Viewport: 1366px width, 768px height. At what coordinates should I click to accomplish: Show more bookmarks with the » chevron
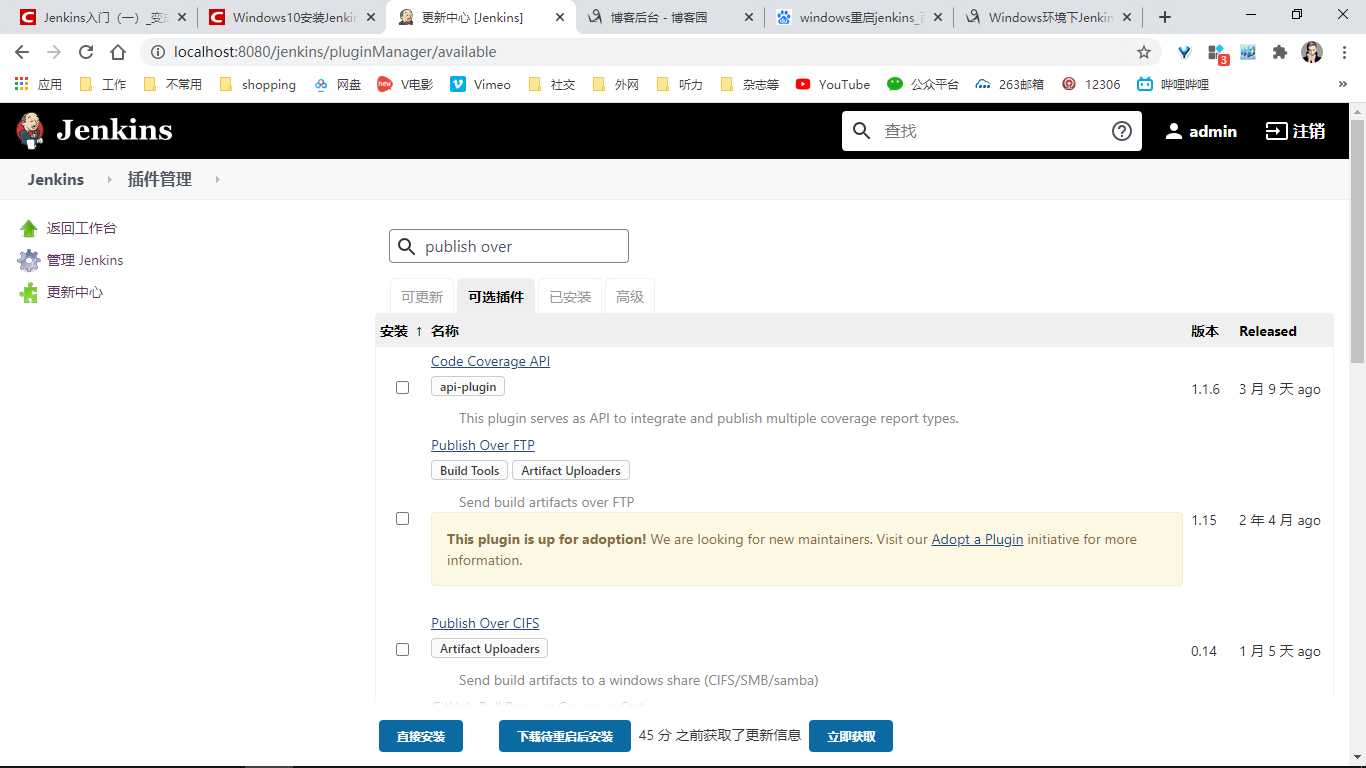point(1342,84)
